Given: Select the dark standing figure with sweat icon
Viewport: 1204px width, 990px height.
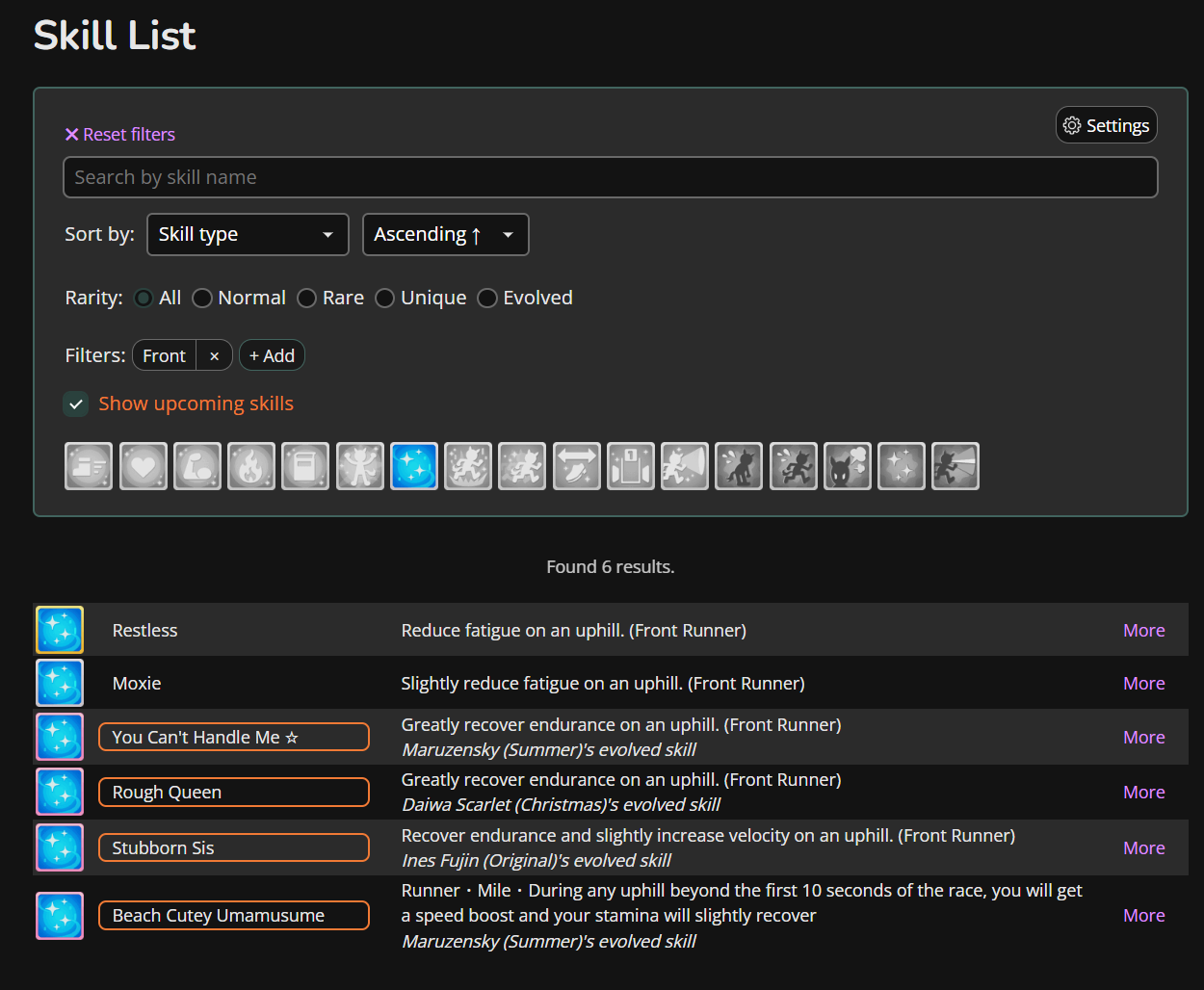Looking at the screenshot, I should [x=739, y=466].
